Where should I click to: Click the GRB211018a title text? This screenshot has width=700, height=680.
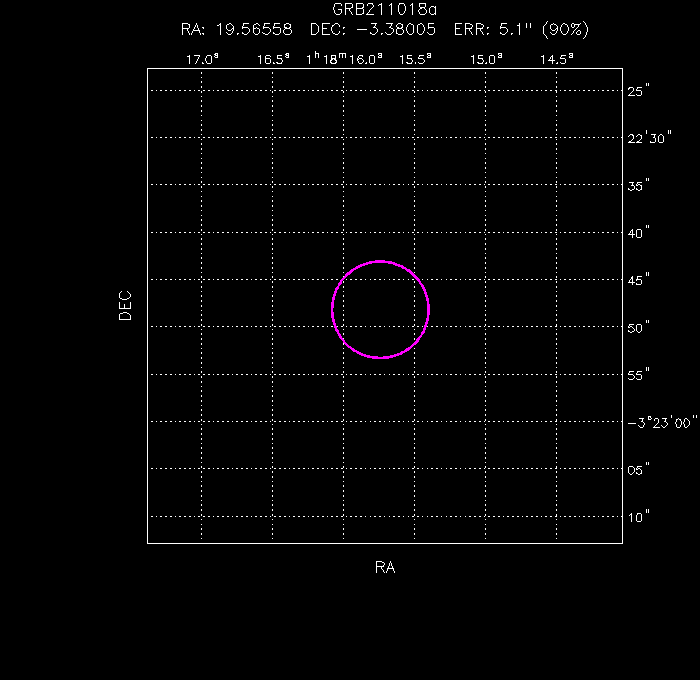[384, 9]
